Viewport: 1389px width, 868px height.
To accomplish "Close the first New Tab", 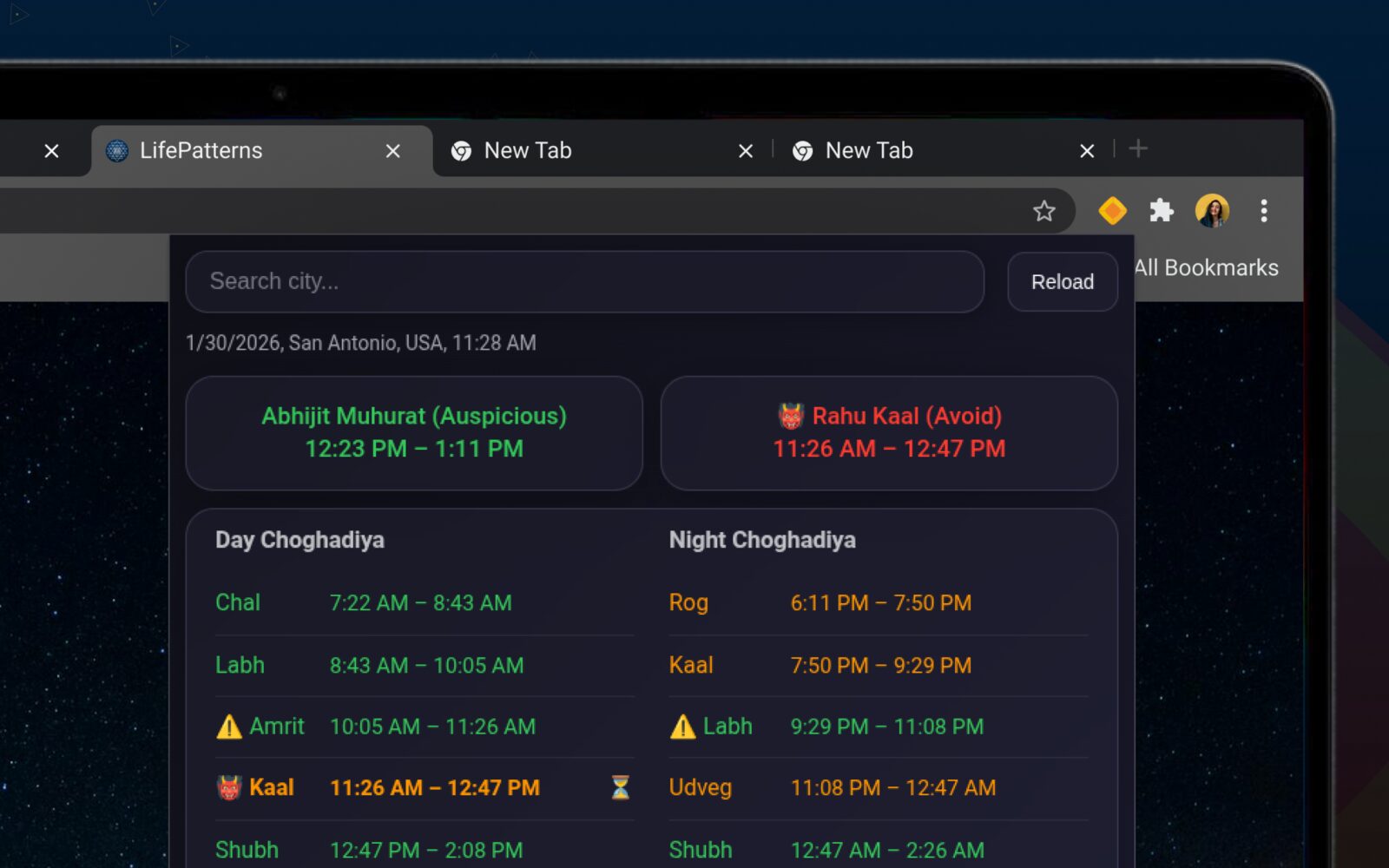I will (746, 151).
